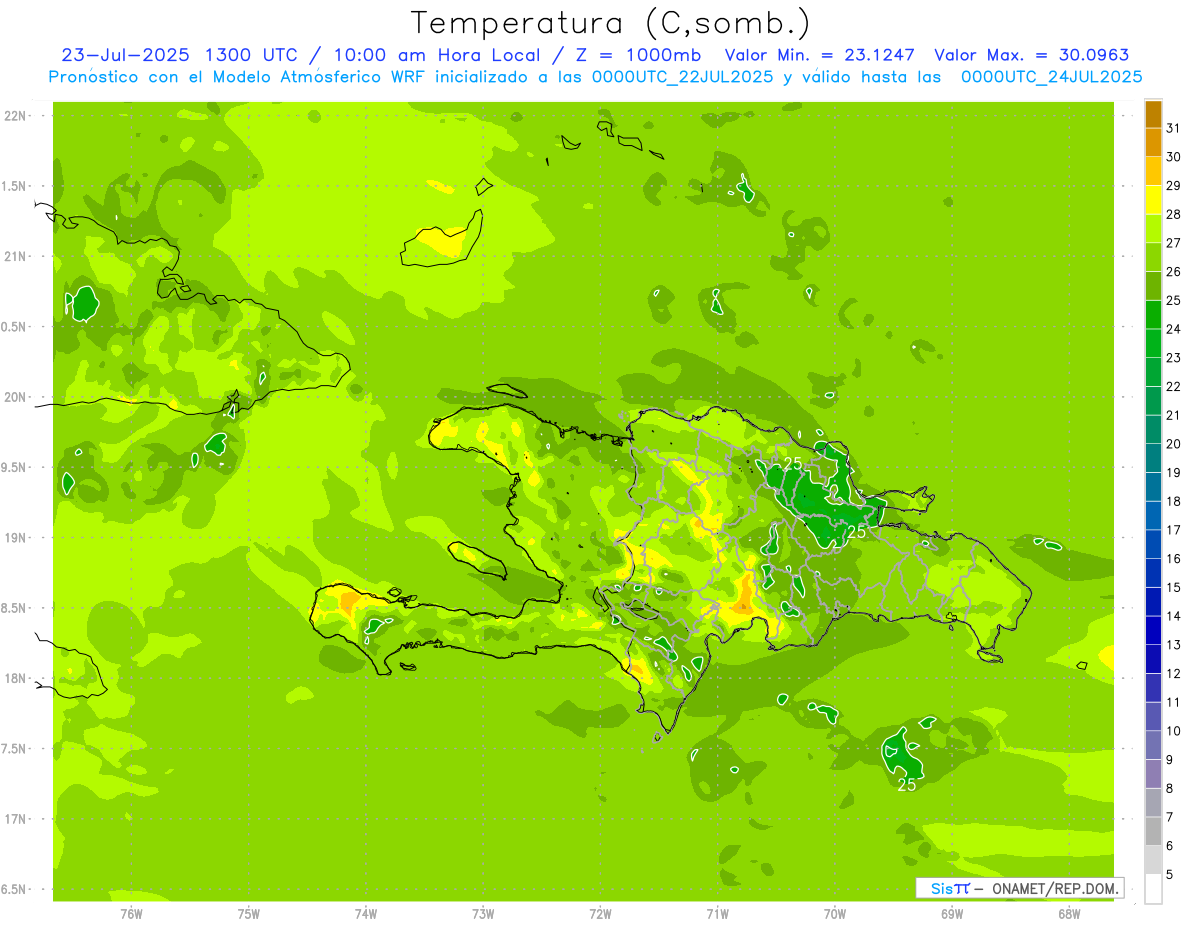This screenshot has height=927, width=1200.
Task: Click the title "Temperatura (C,somb.)"
Action: pyautogui.click(x=611, y=23)
